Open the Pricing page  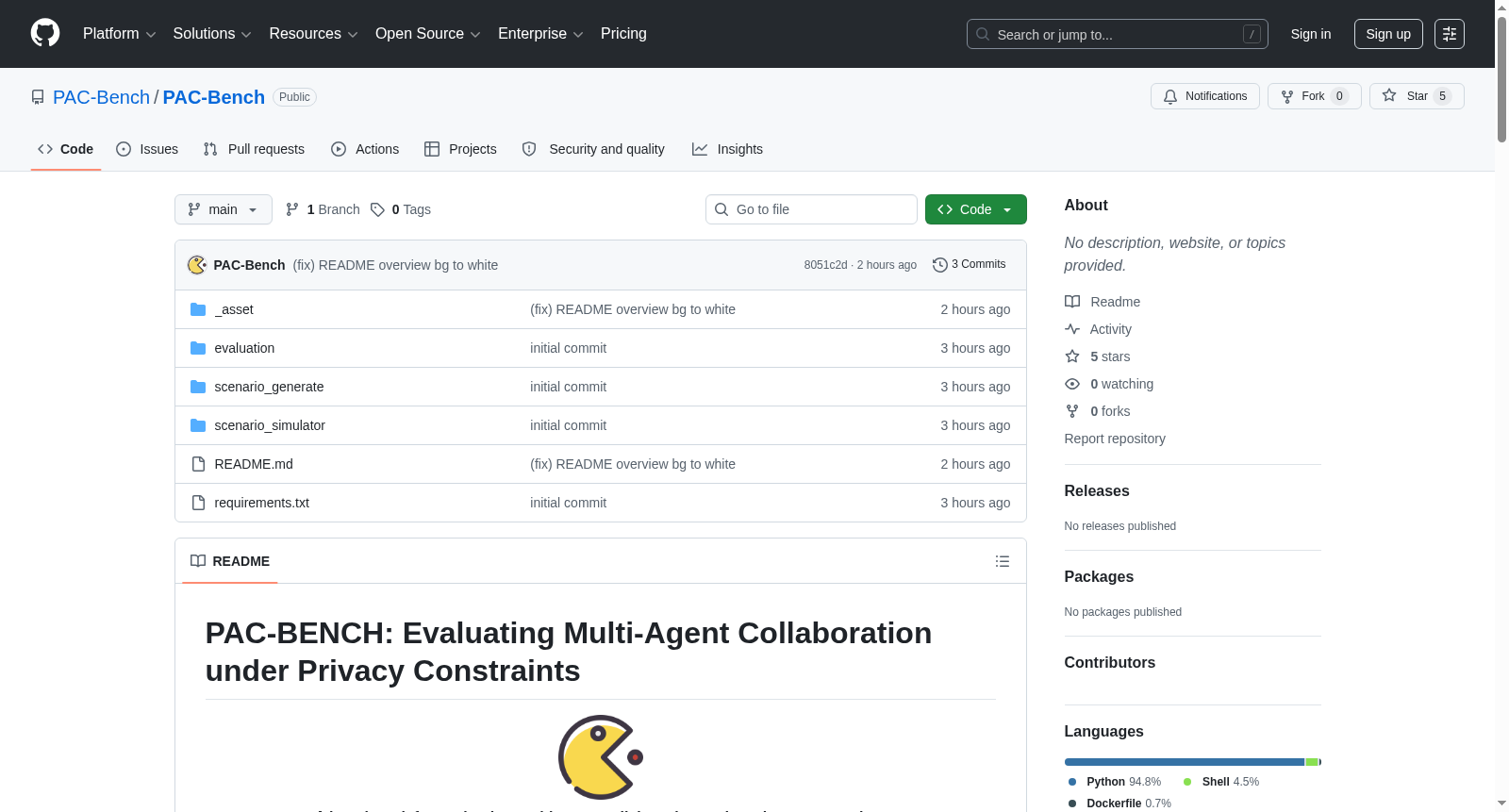pyautogui.click(x=623, y=34)
